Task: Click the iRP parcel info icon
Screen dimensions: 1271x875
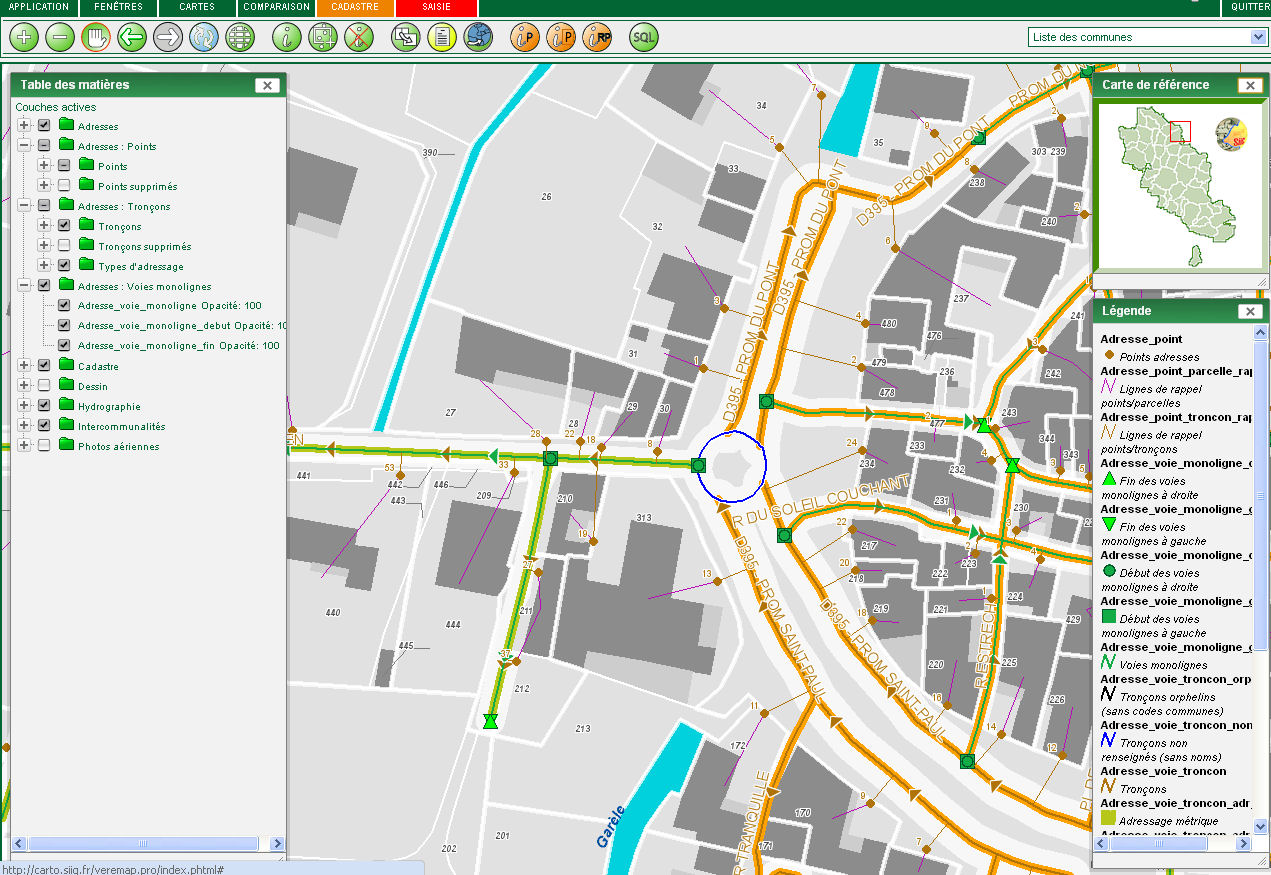Action: [x=599, y=39]
